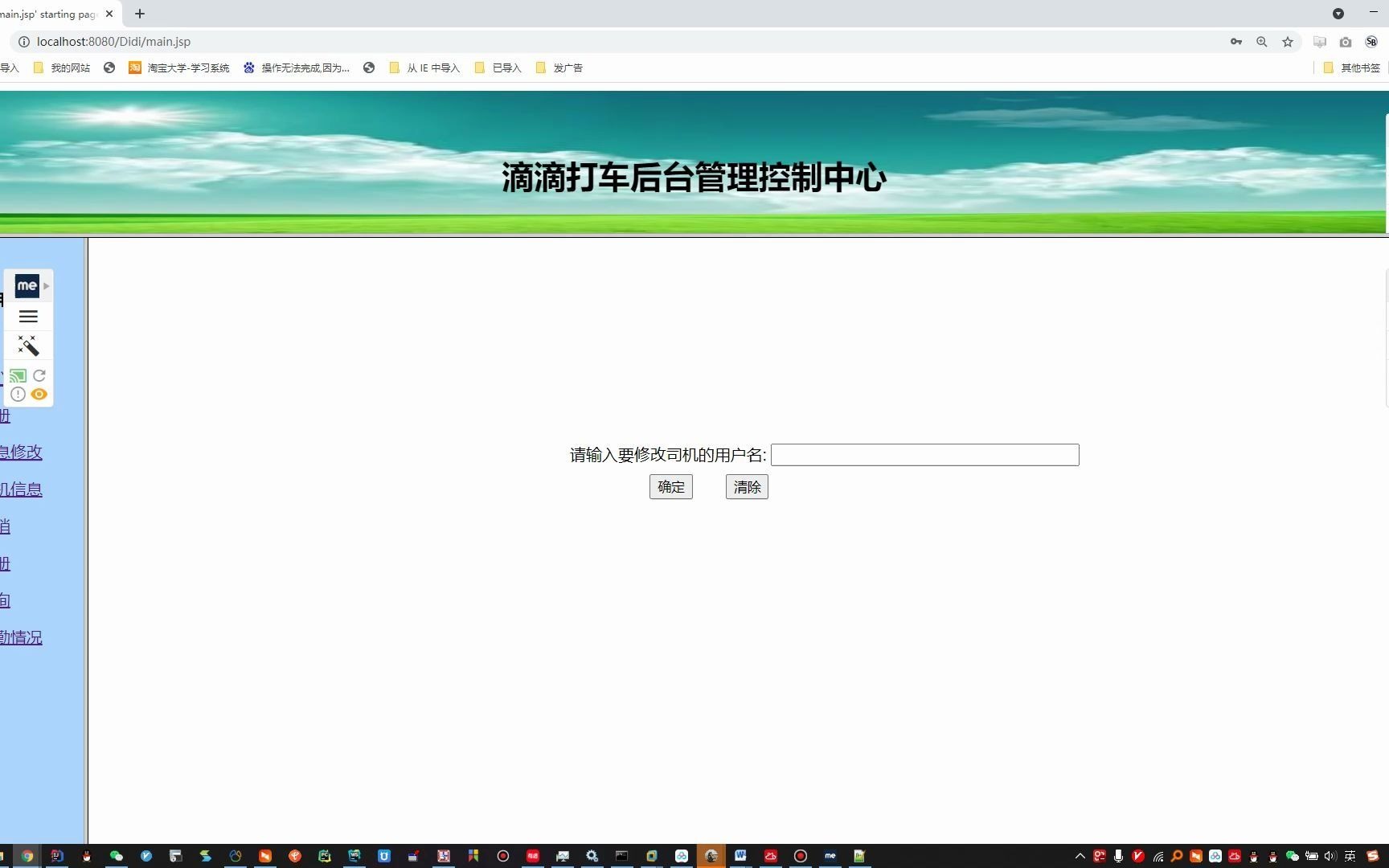Open the 淘宝大学-学习系统 bookmark
This screenshot has width=1389, height=868.
(x=179, y=68)
